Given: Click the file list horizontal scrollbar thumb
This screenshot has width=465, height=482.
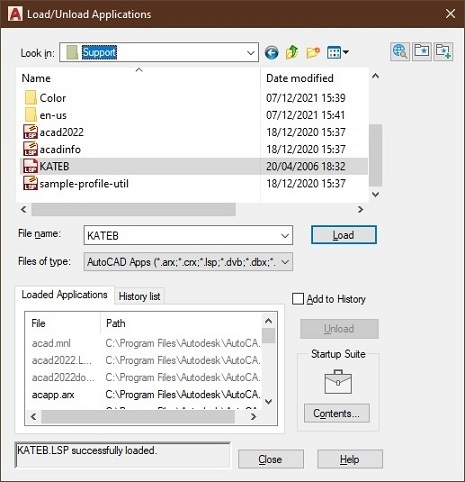Looking at the screenshot, I should pyautogui.click(x=134, y=210).
